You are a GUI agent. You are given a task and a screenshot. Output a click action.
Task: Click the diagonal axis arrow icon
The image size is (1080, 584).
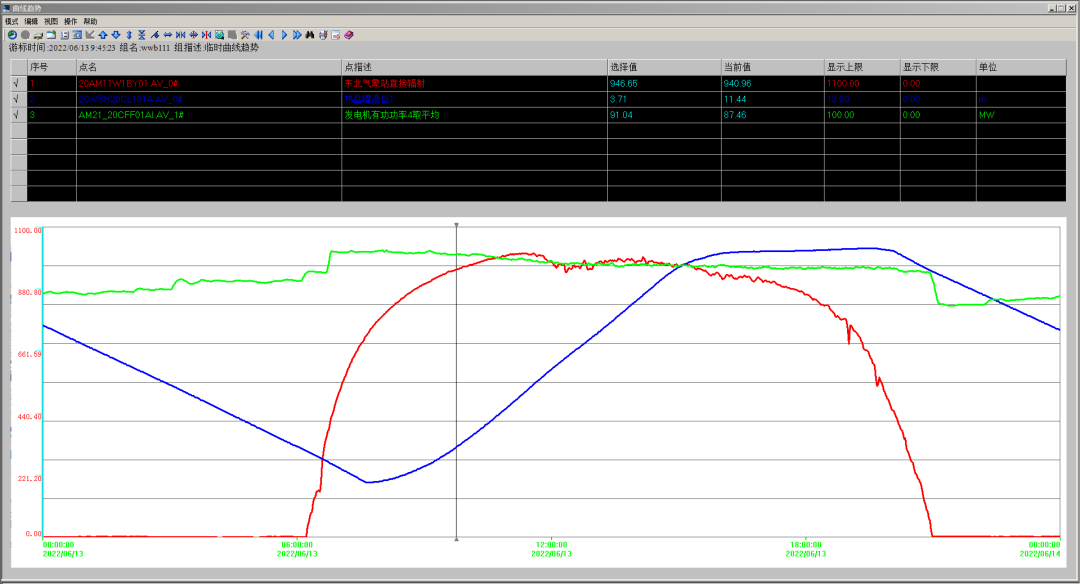90,34
